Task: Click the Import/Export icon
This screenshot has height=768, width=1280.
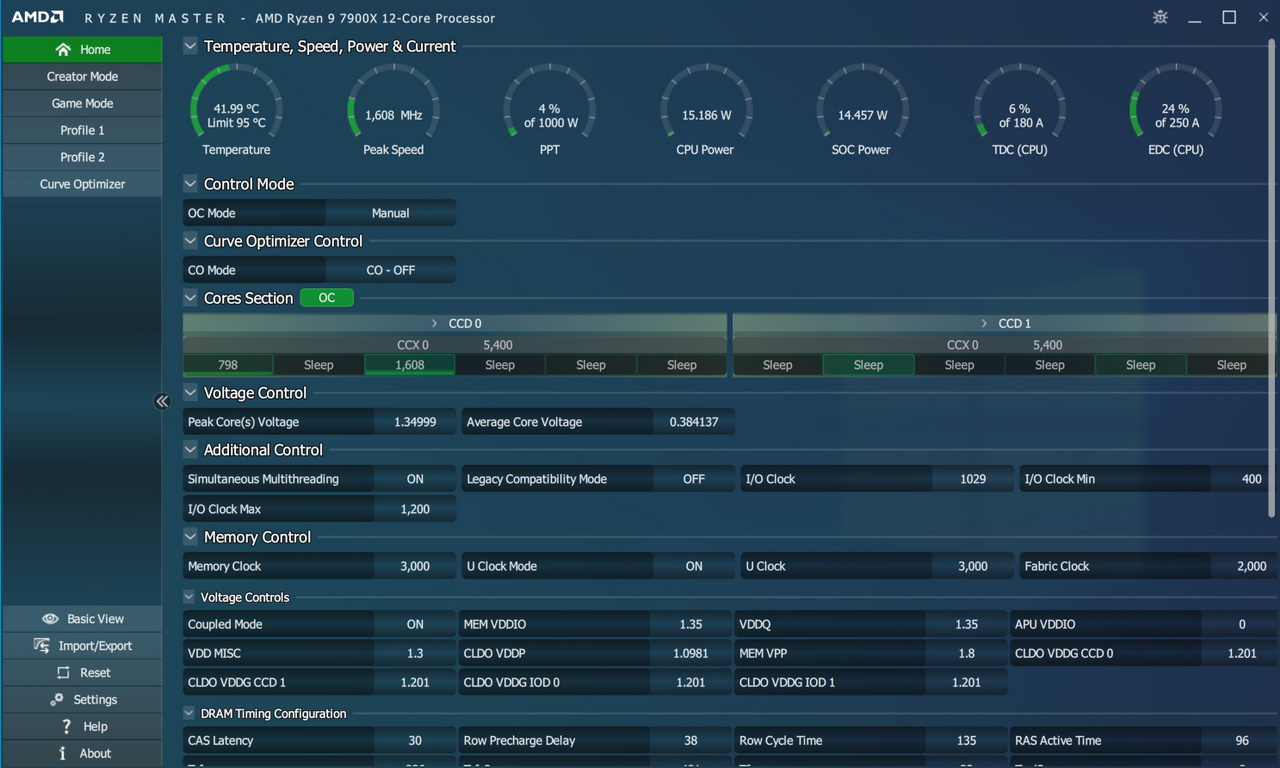Action: click(x=42, y=646)
